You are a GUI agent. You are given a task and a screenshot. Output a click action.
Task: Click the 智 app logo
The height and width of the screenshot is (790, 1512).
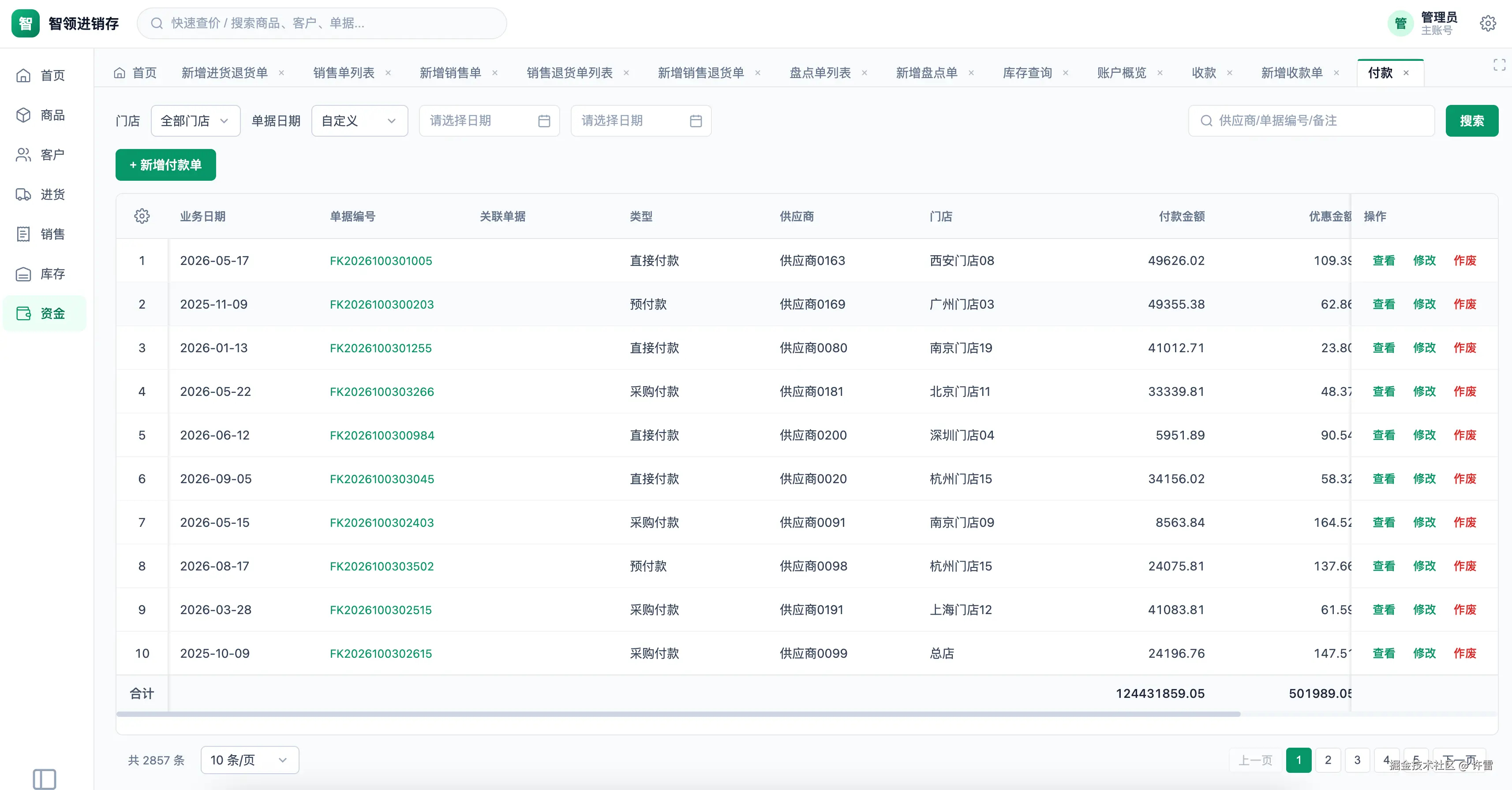(25, 23)
